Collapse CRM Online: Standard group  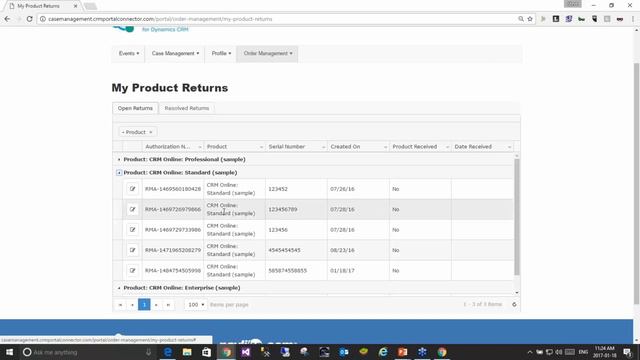point(119,173)
